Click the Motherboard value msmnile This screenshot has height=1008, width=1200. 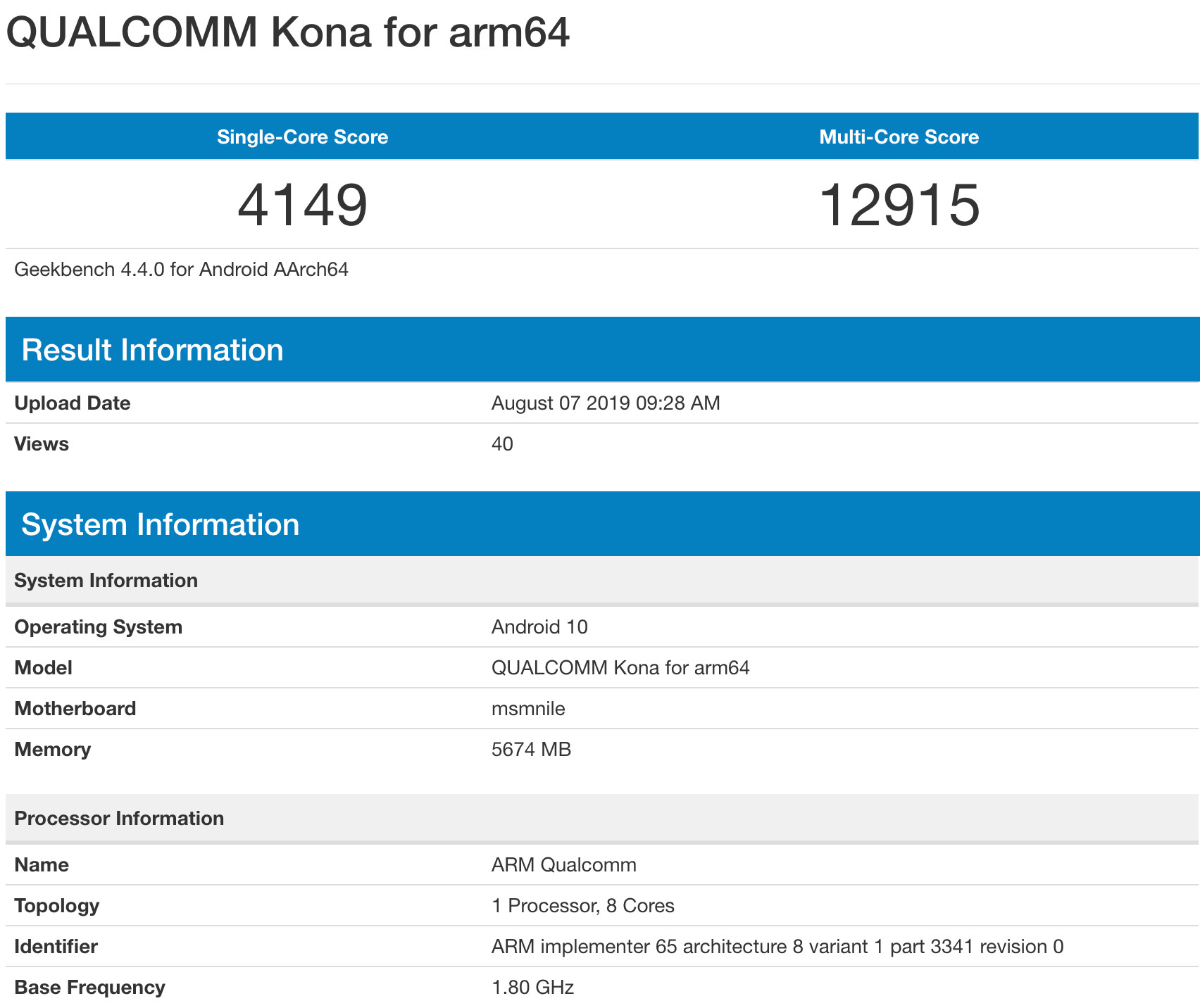click(x=528, y=709)
